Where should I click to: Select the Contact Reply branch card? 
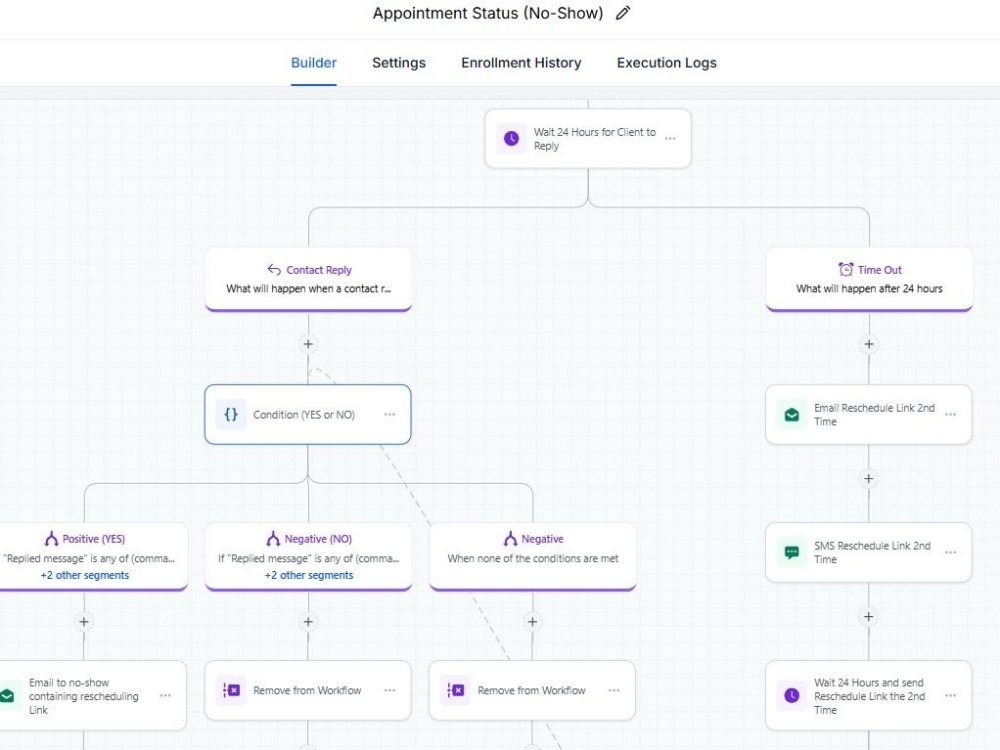(x=309, y=279)
